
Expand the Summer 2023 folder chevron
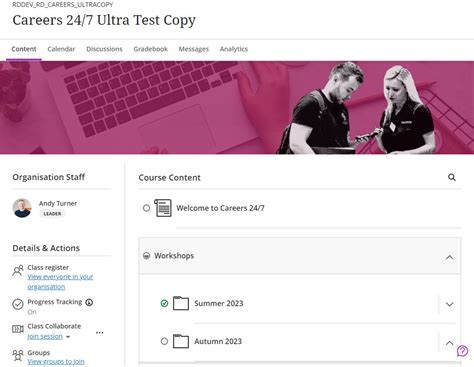tap(449, 304)
